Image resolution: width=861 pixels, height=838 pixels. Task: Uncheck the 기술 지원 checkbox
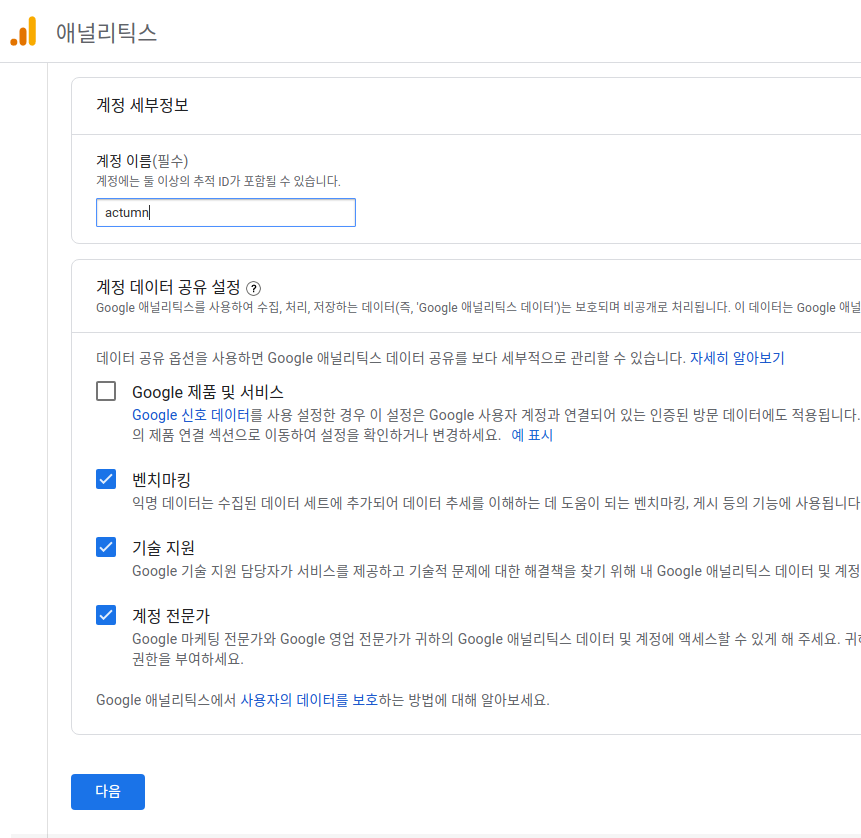coord(105,547)
